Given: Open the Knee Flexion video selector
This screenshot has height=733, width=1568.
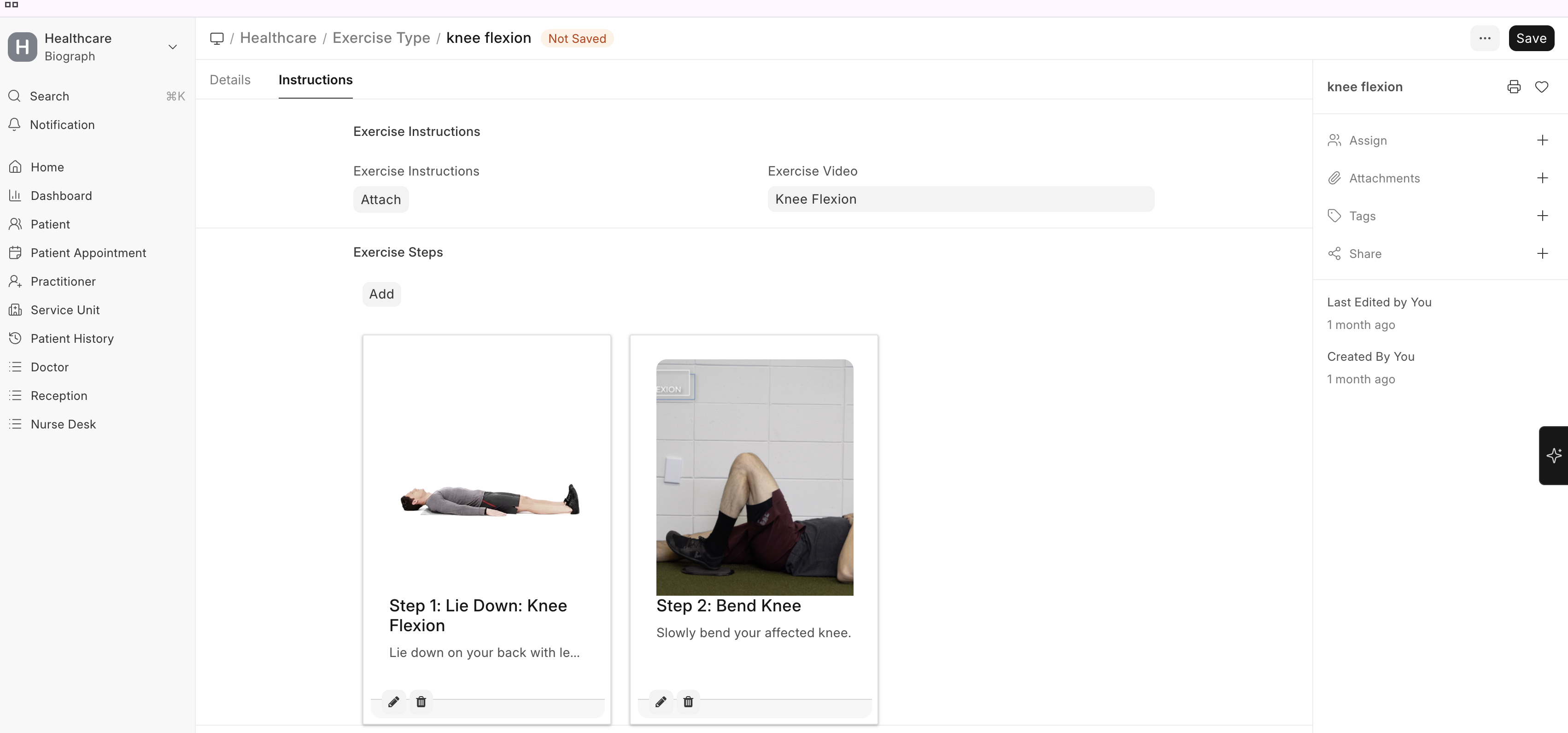Looking at the screenshot, I should point(960,199).
